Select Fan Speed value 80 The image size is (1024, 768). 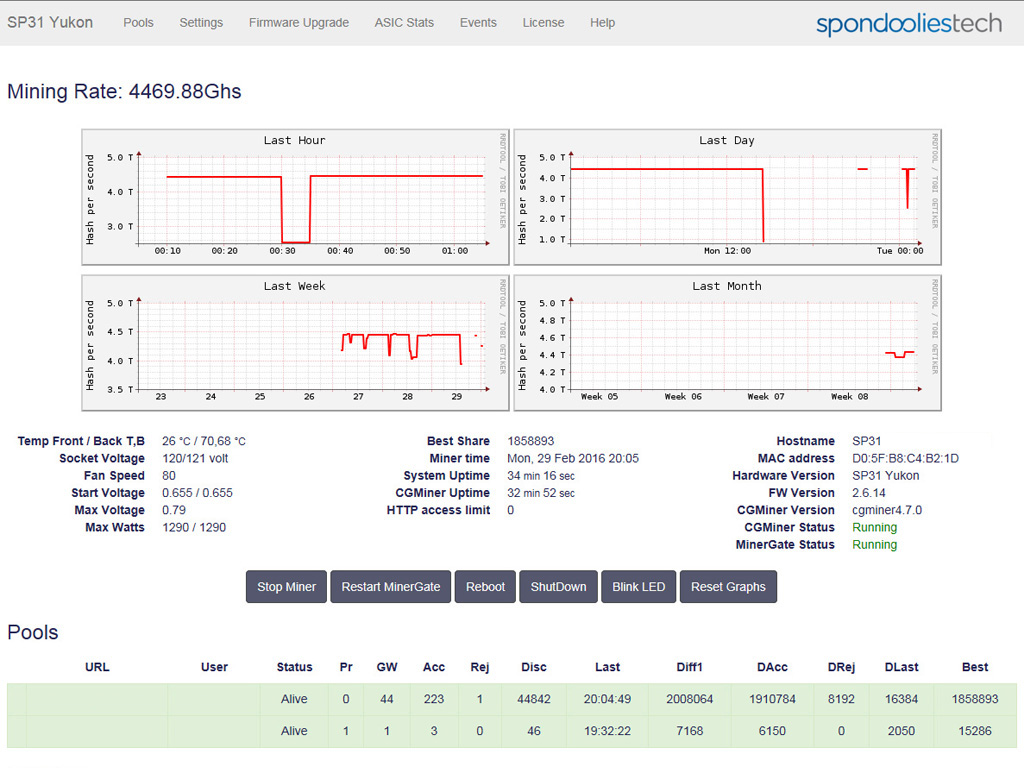(169, 475)
